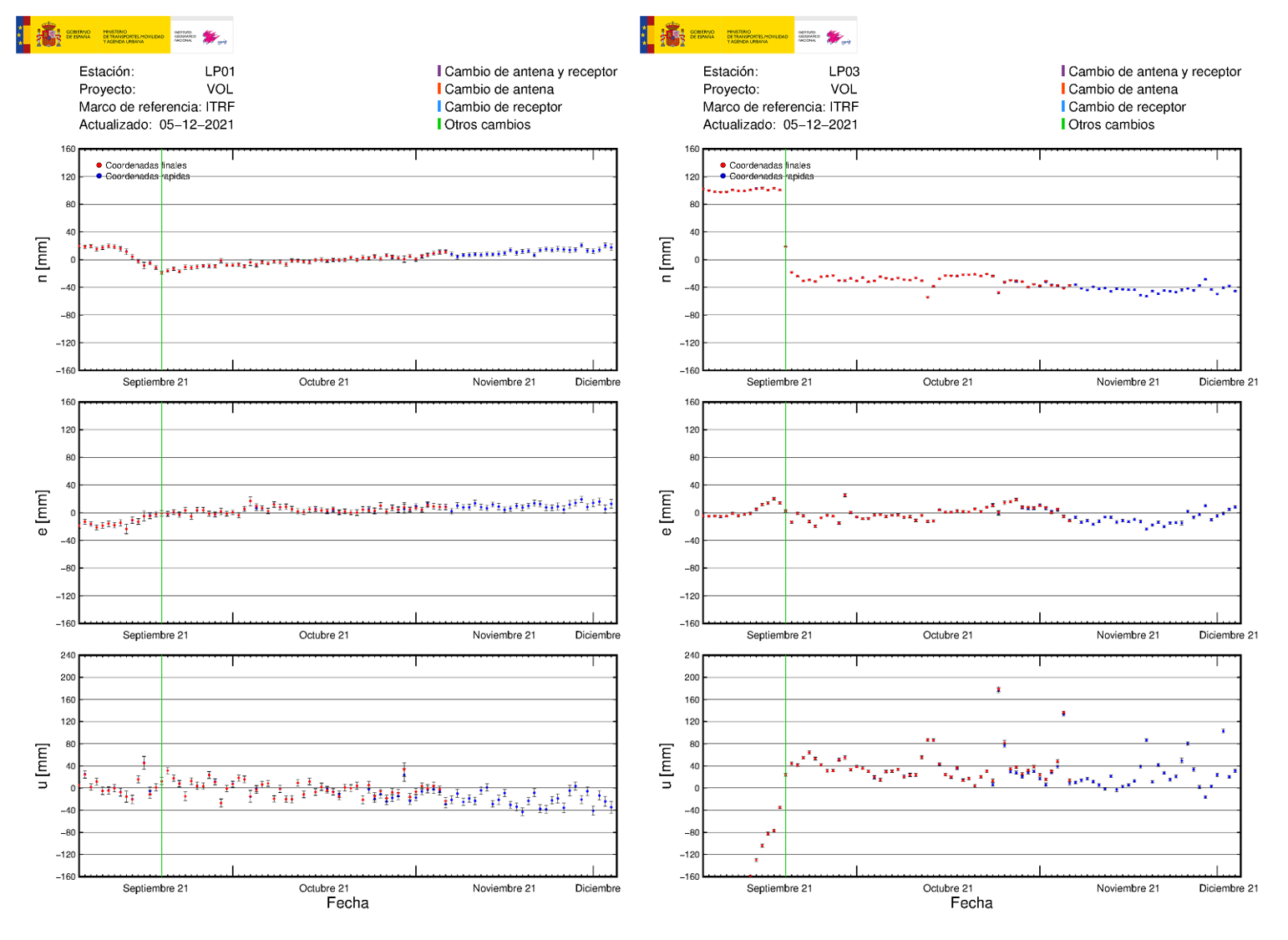Click the Gobierno de España coat of arms emblem
Image resolution: width=1288 pixels, height=940 pixels.
48,35
